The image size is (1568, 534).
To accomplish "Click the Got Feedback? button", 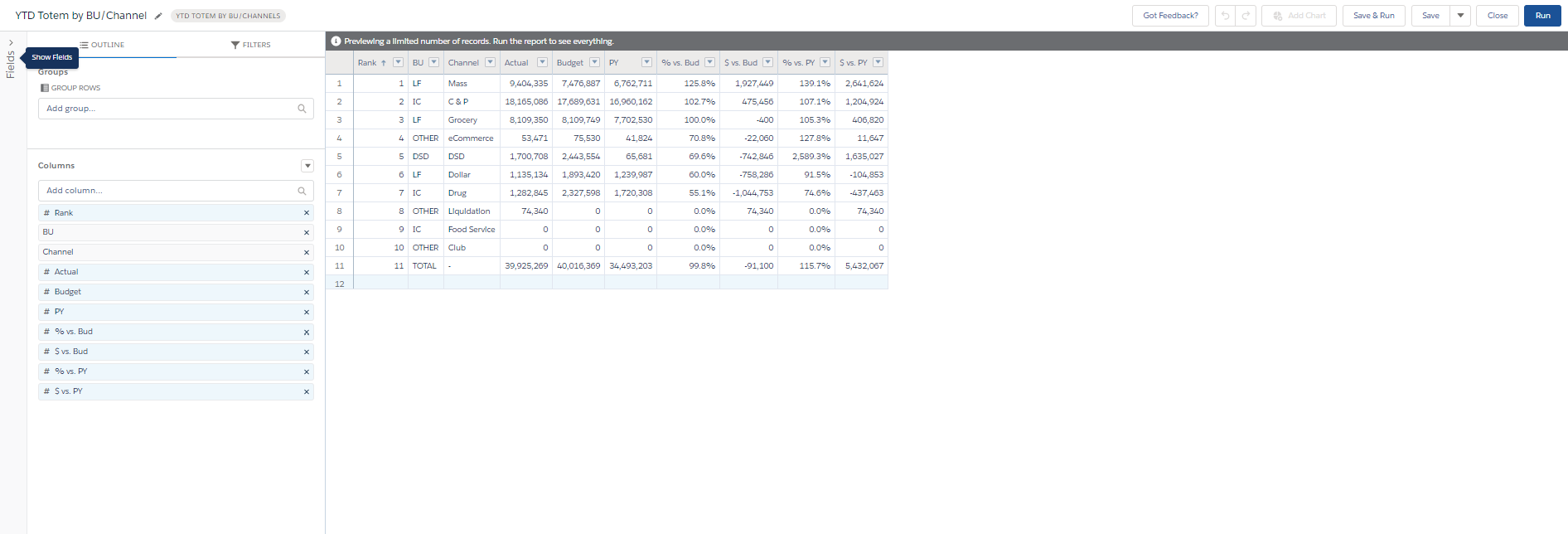I will tap(1170, 16).
